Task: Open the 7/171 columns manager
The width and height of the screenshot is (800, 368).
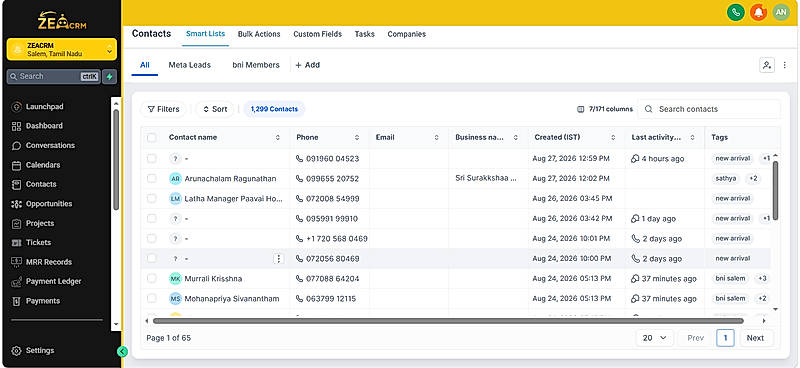Action: [x=605, y=109]
